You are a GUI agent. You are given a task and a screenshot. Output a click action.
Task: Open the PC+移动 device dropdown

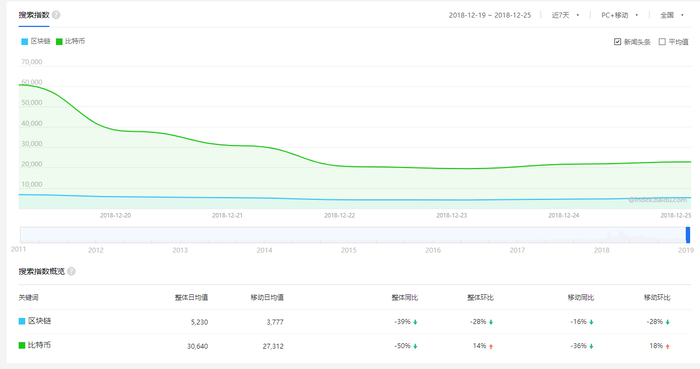[620, 15]
